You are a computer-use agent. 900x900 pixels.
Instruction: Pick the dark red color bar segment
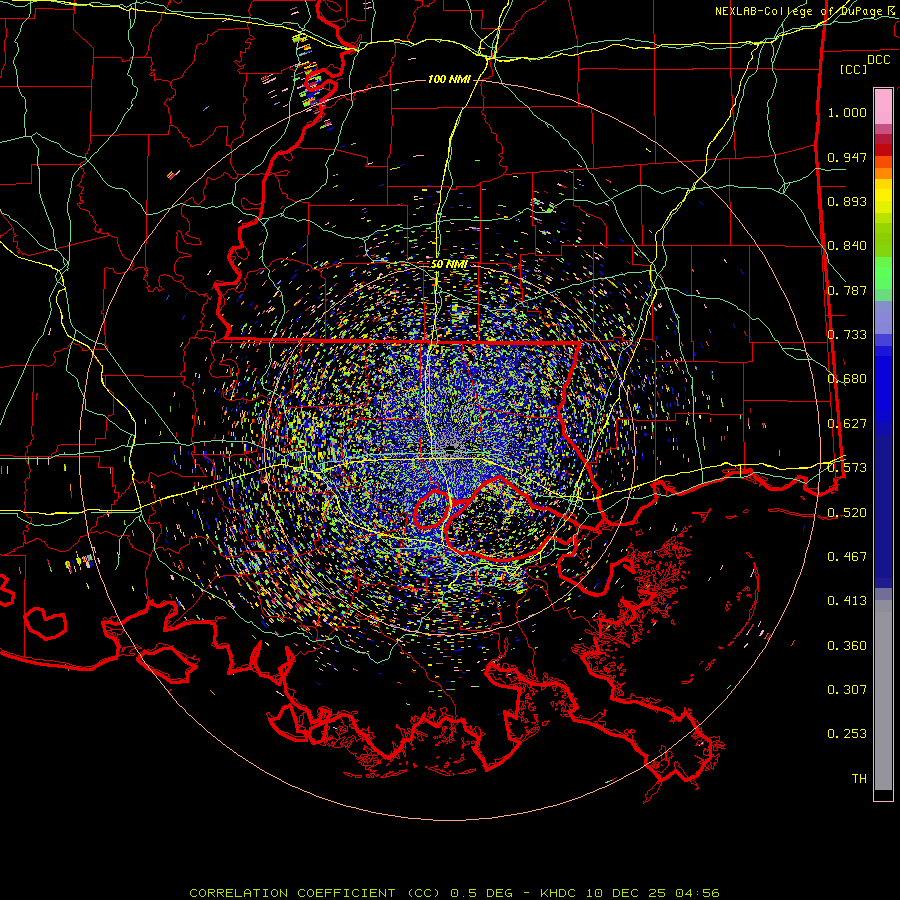[883, 149]
